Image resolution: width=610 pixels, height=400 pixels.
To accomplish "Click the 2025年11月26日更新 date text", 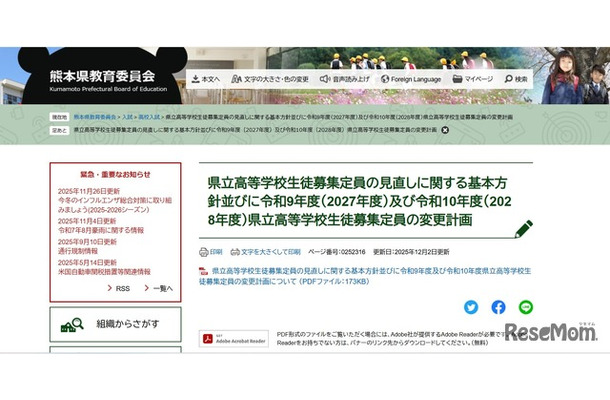I will (89, 191).
